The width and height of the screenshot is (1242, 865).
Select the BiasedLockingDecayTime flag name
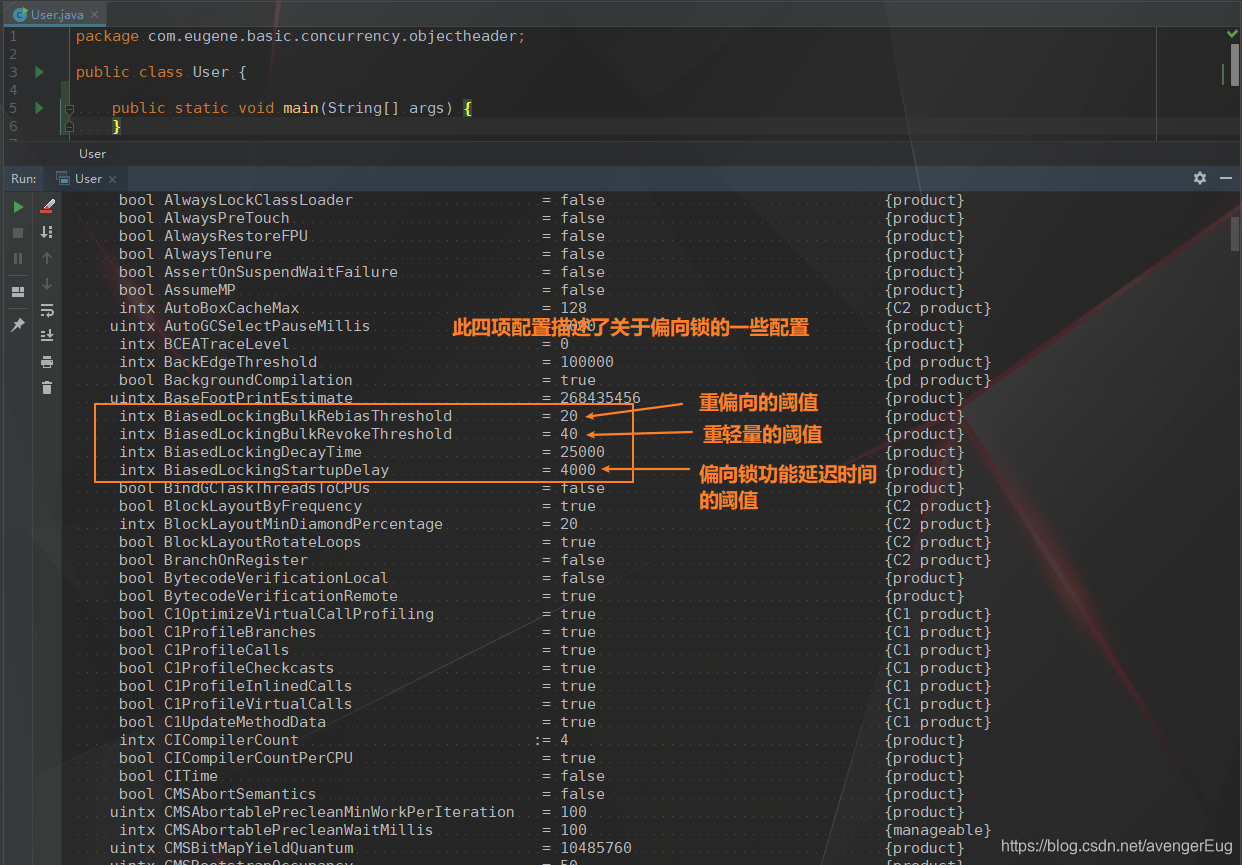[263, 452]
